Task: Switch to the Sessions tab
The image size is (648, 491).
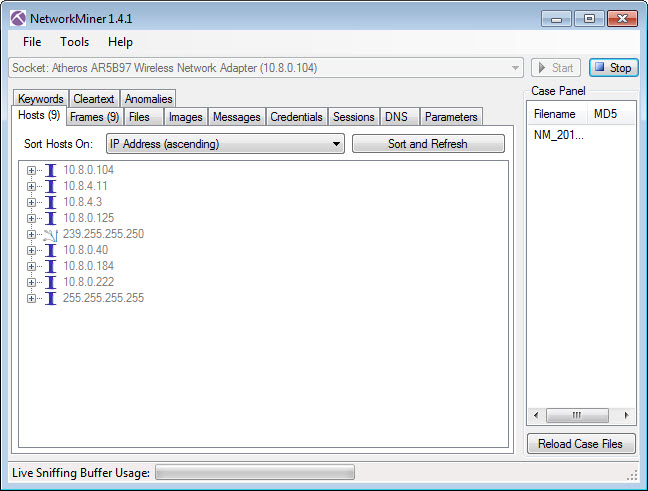Action: (354, 117)
